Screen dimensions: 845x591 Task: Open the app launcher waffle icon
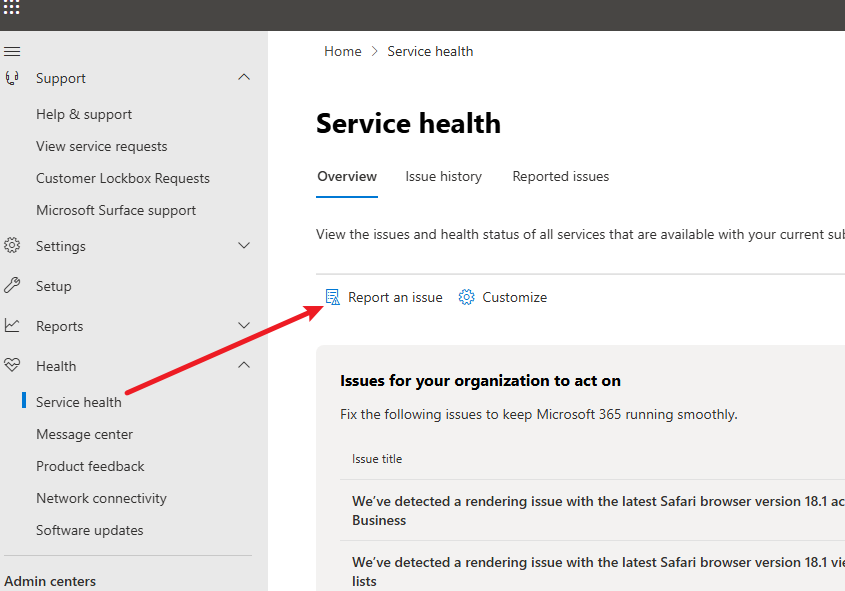tap(11, 7)
